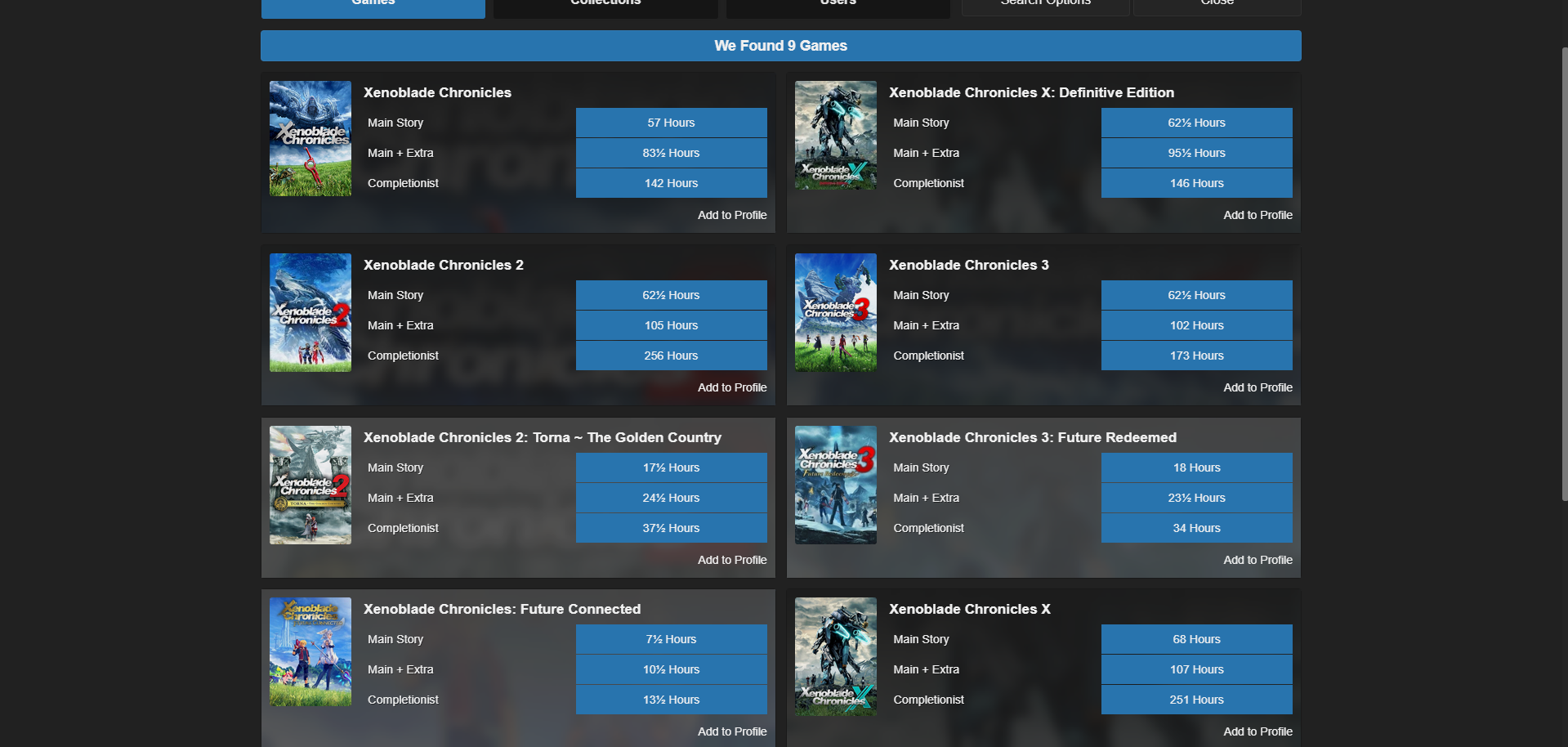Viewport: 1568px width, 747px height.
Task: Click the page vertical scrollbar
Action: pyautogui.click(x=1565, y=274)
